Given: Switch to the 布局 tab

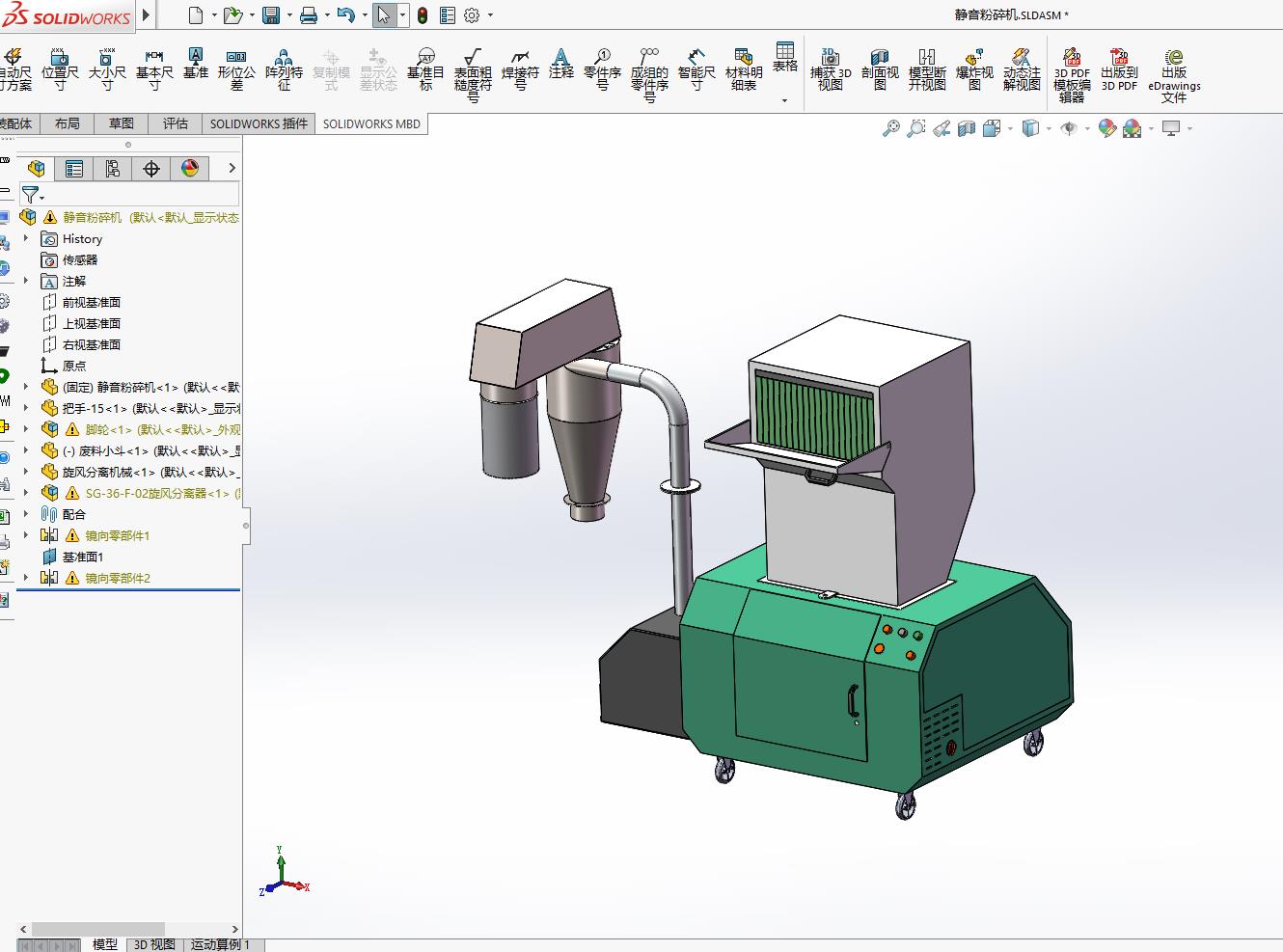Looking at the screenshot, I should [68, 123].
